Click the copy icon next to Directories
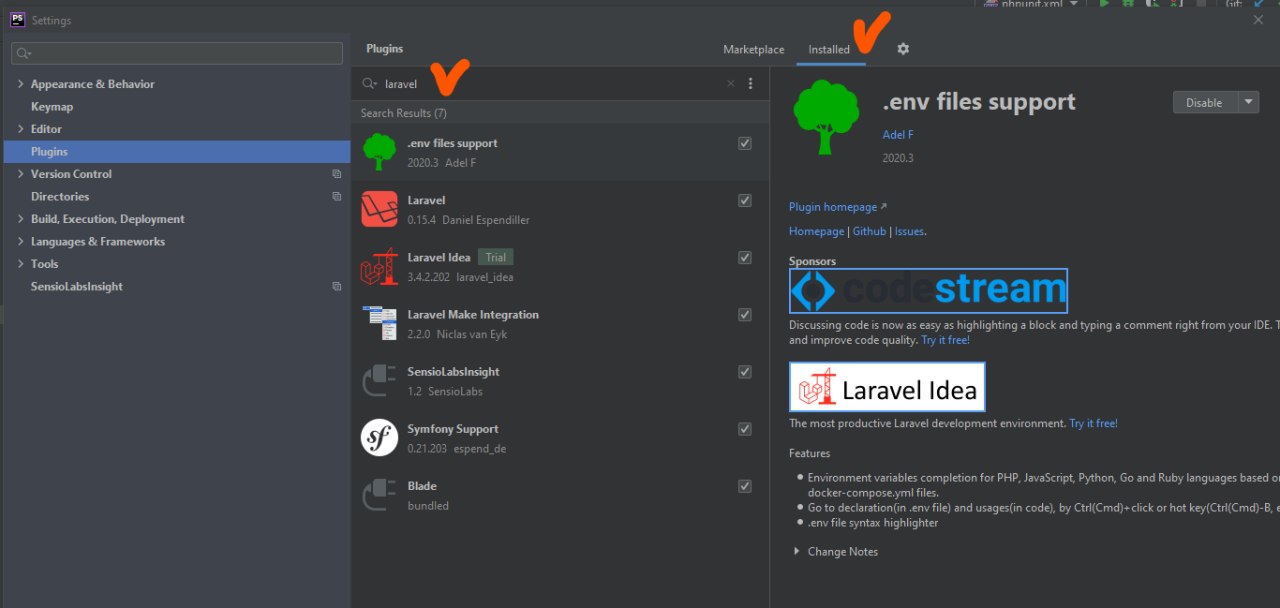The image size is (1280, 608). coord(337,197)
